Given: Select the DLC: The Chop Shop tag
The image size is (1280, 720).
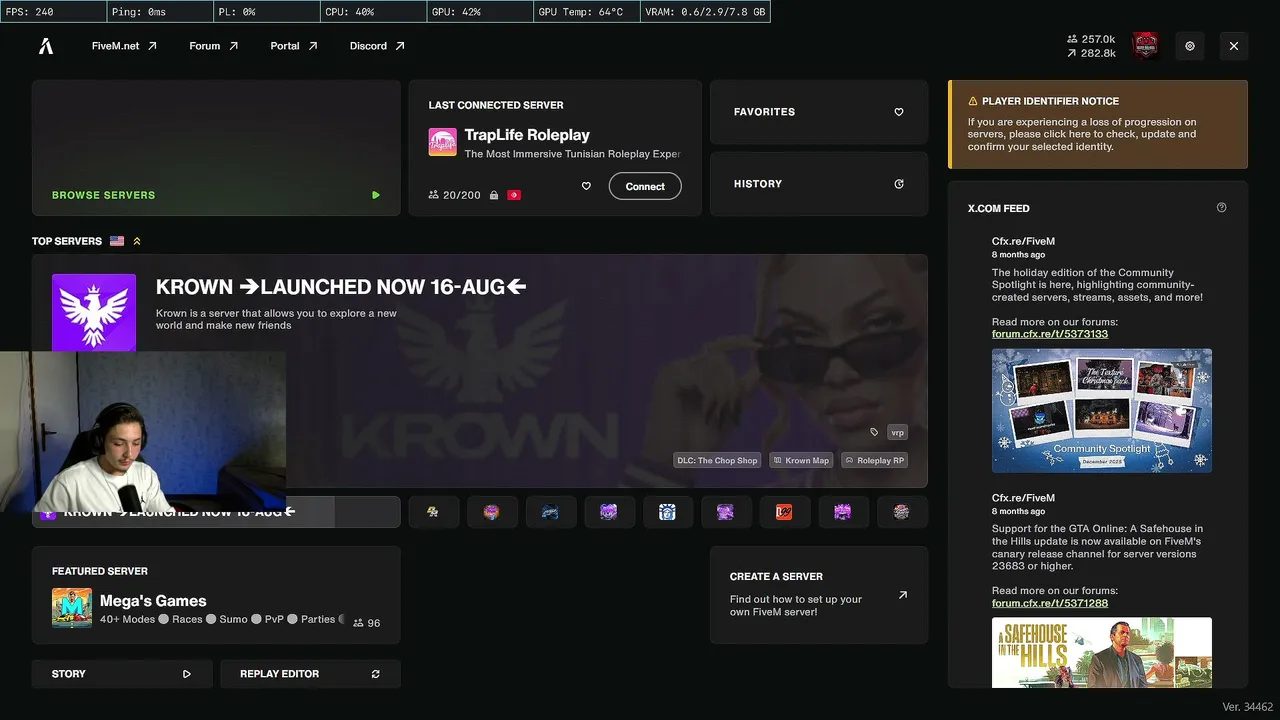Looking at the screenshot, I should [x=717, y=460].
